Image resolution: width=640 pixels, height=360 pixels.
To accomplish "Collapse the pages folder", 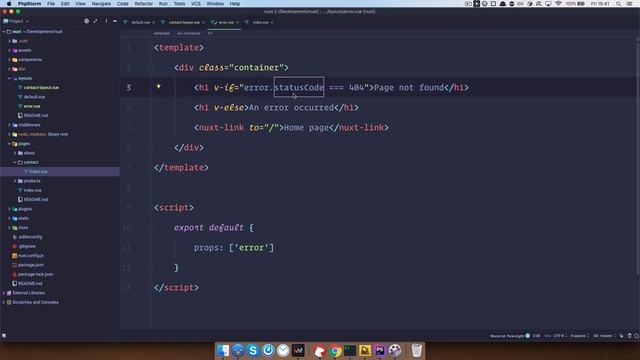I will (x=9, y=144).
